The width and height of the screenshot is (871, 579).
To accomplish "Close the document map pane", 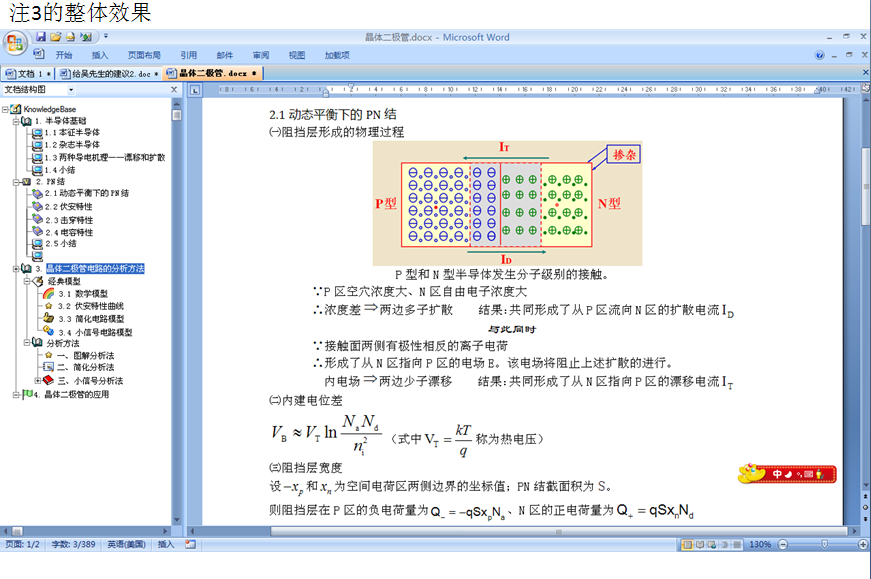I will (173, 89).
